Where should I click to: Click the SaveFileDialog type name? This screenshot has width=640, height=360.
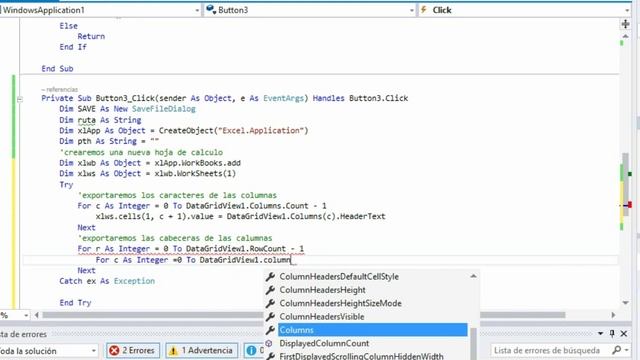click(164, 109)
